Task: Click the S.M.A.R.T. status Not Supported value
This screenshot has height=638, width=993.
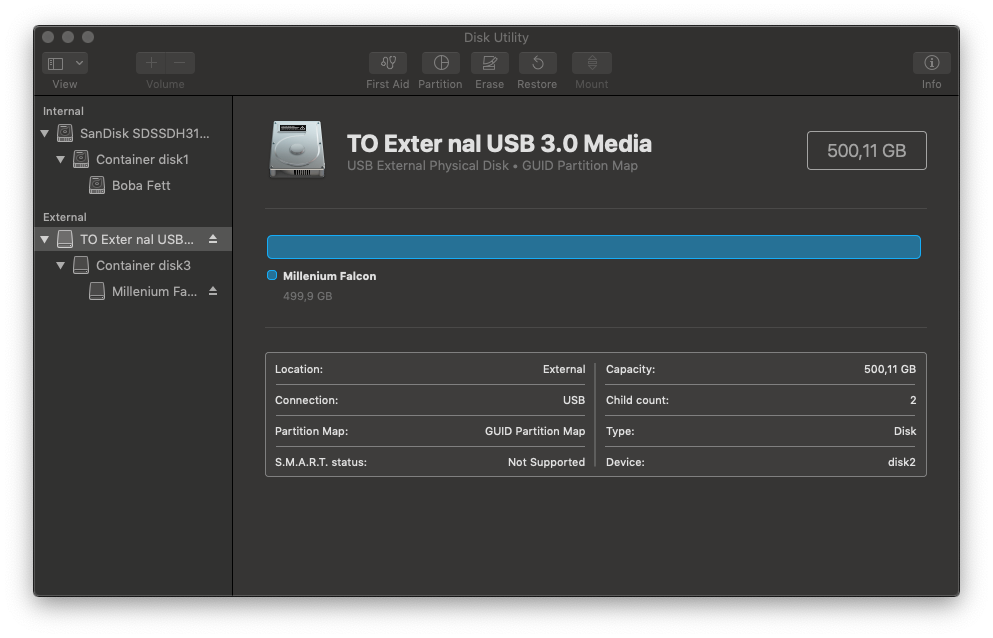Action: pyautogui.click(x=546, y=462)
